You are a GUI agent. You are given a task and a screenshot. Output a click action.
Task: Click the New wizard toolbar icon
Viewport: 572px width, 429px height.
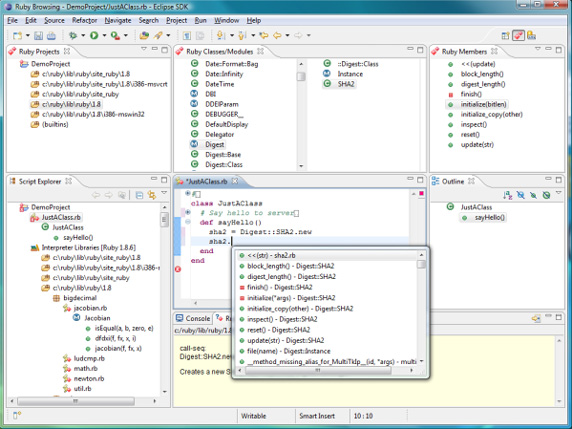(17, 35)
